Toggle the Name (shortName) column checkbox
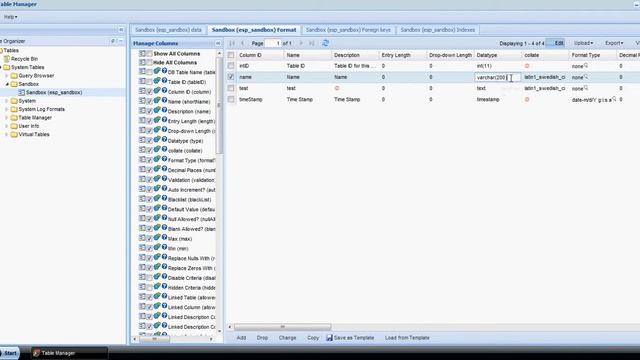 (149, 101)
